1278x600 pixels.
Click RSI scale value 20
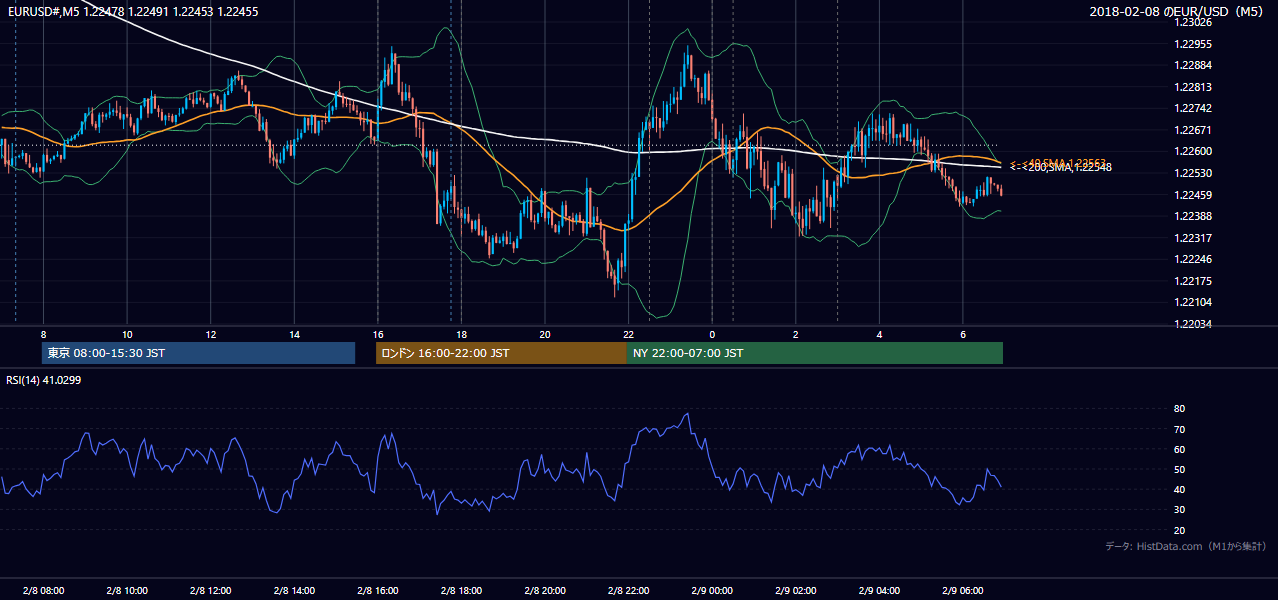1180,530
